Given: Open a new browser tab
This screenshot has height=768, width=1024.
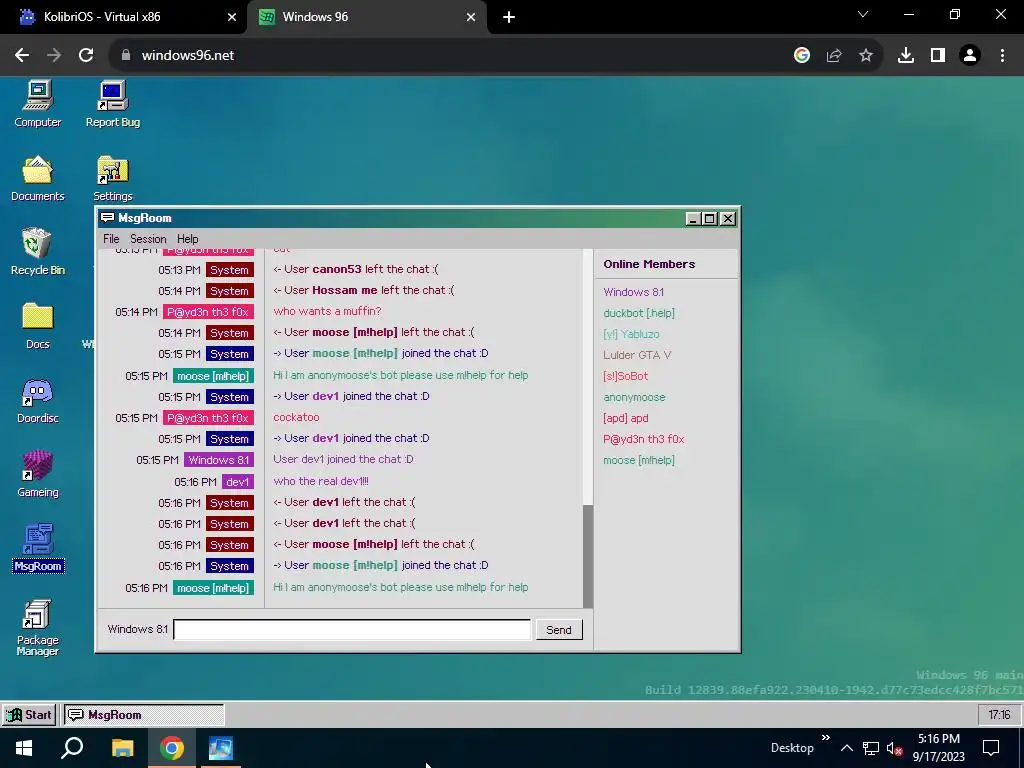Looking at the screenshot, I should (x=509, y=17).
